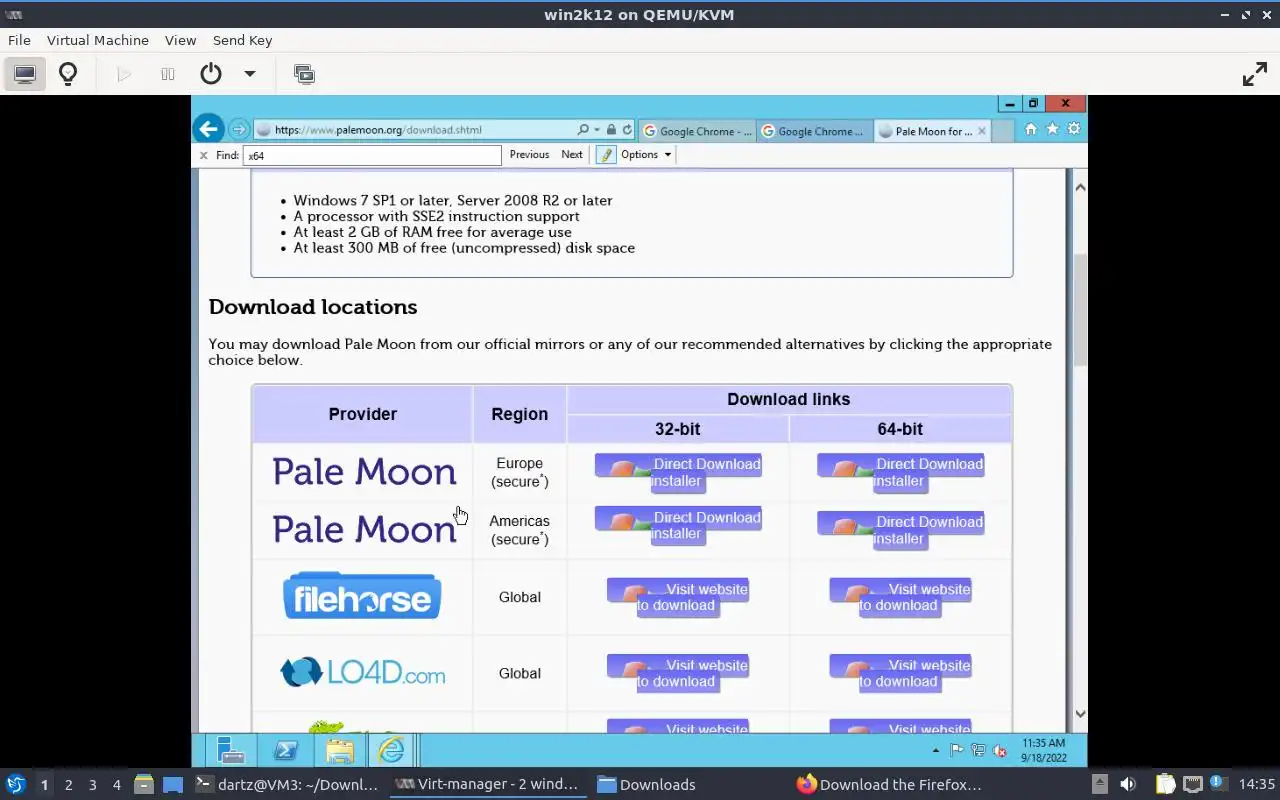Show virtual hardware details lightbulb
The width and height of the screenshot is (1280, 800).
point(68,74)
